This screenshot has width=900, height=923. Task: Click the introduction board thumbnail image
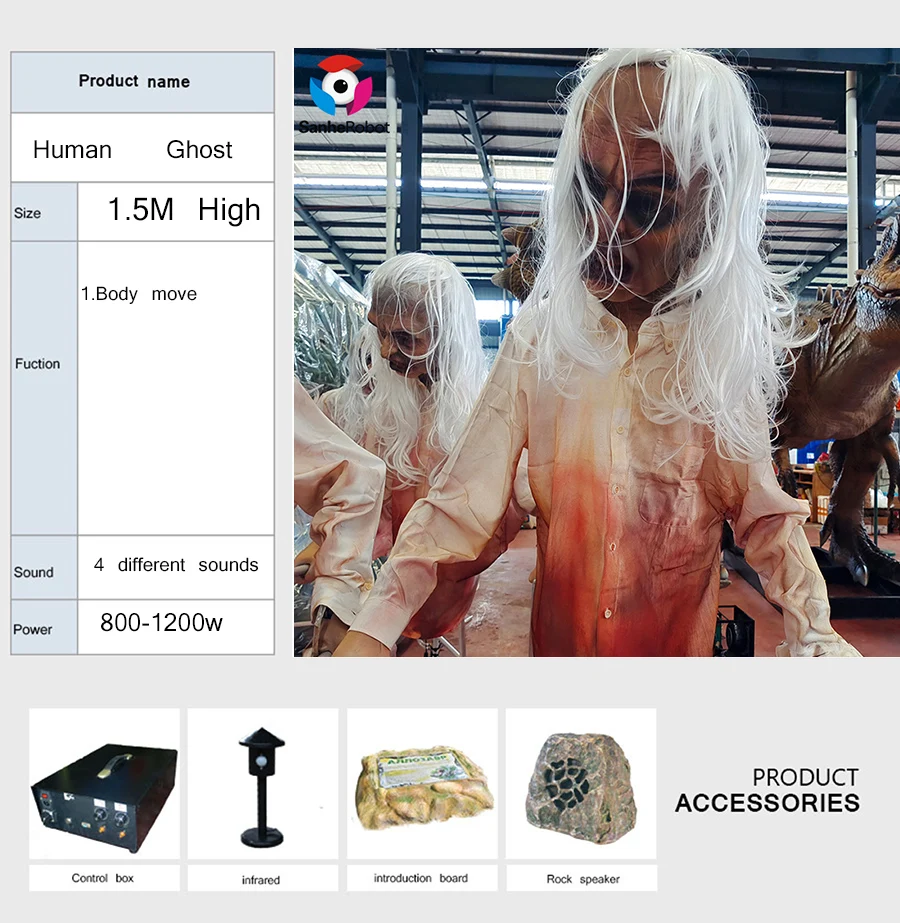pyautogui.click(x=422, y=783)
